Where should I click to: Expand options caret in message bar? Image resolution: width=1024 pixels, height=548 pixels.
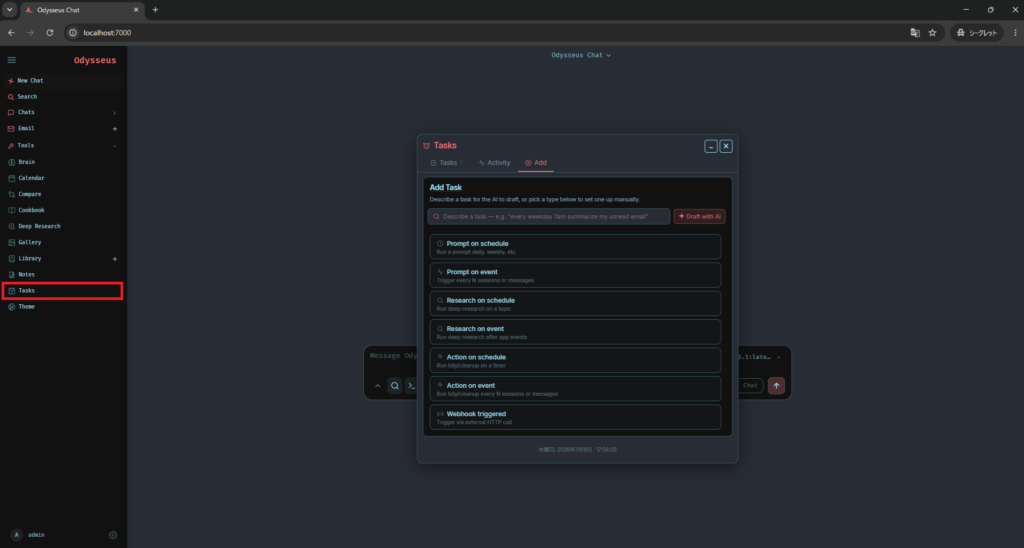click(377, 386)
